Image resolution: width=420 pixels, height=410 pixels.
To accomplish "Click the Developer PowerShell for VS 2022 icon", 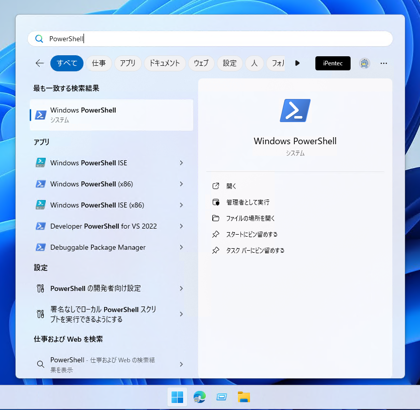I will tap(41, 226).
